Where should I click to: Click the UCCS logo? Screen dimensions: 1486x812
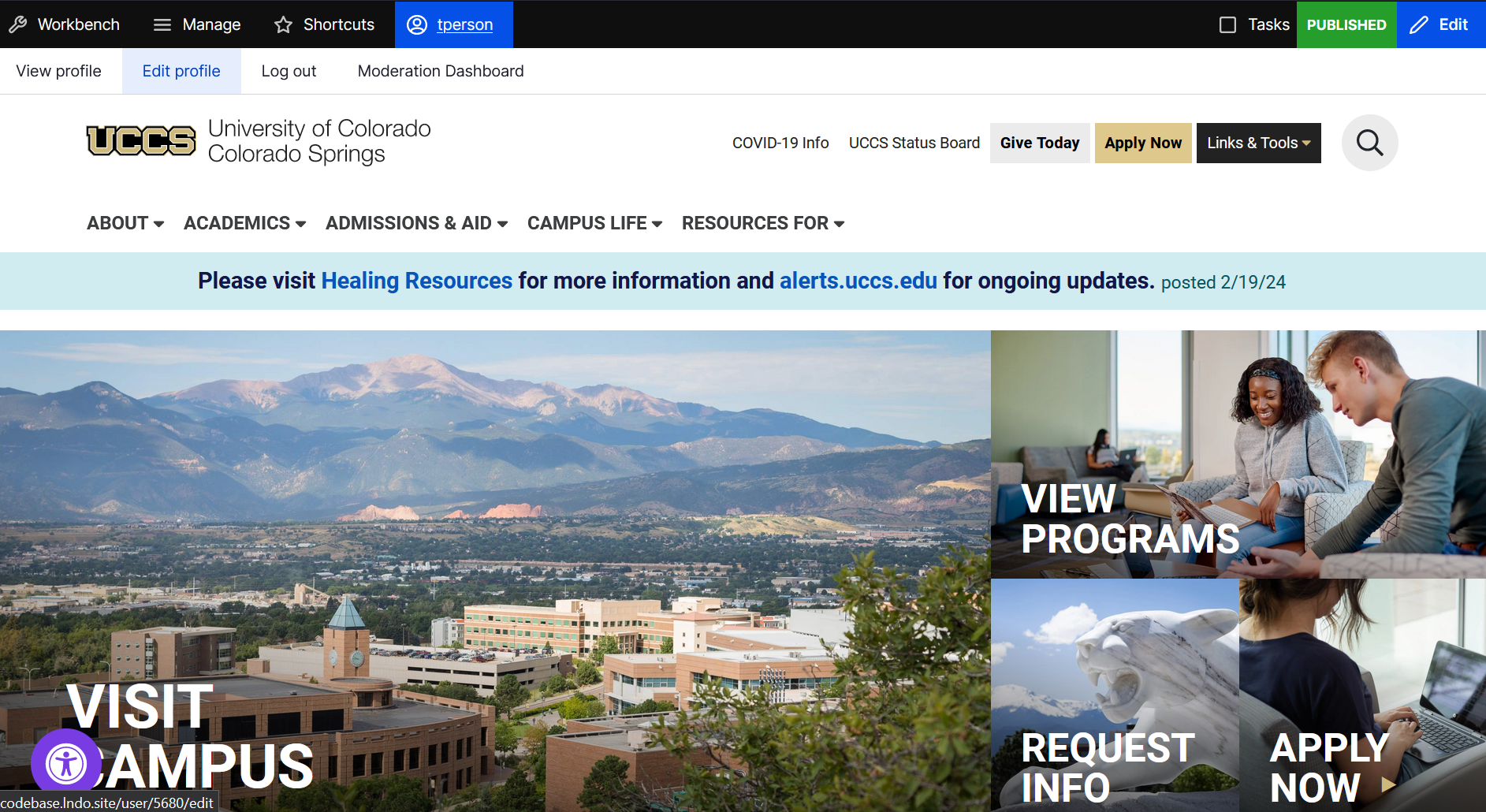click(141, 141)
